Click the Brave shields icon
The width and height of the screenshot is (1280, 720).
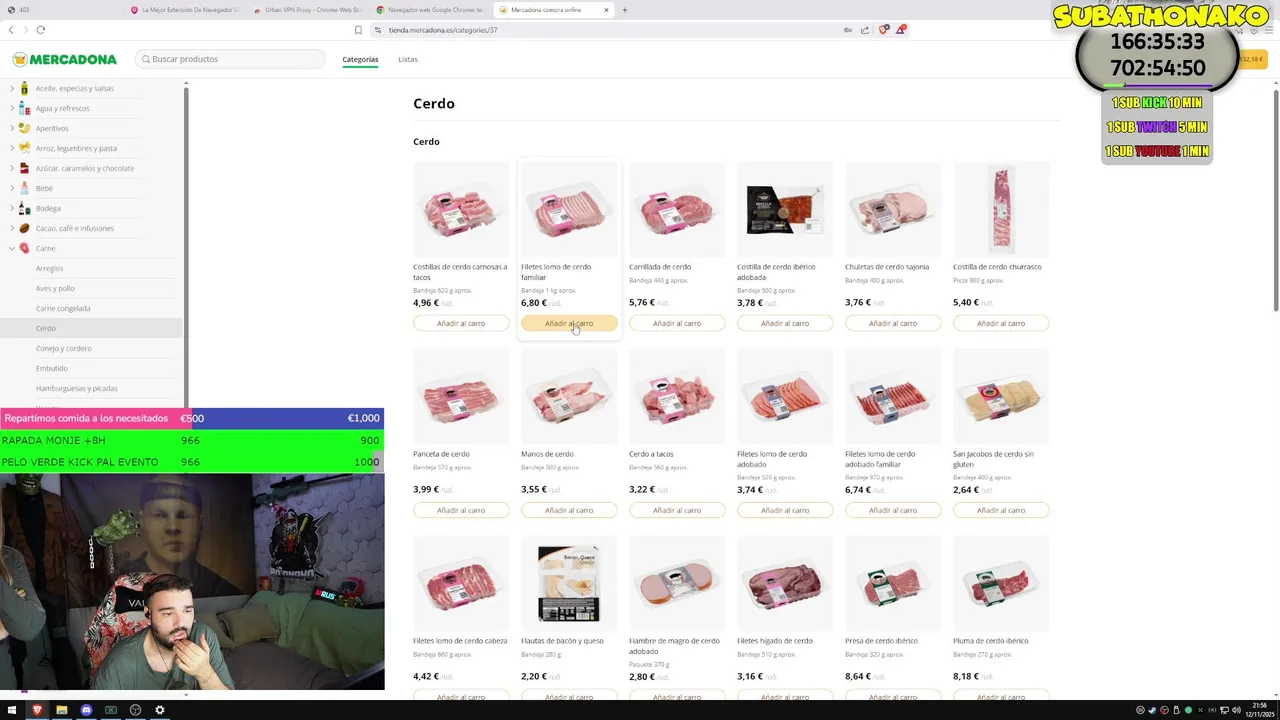[x=883, y=30]
